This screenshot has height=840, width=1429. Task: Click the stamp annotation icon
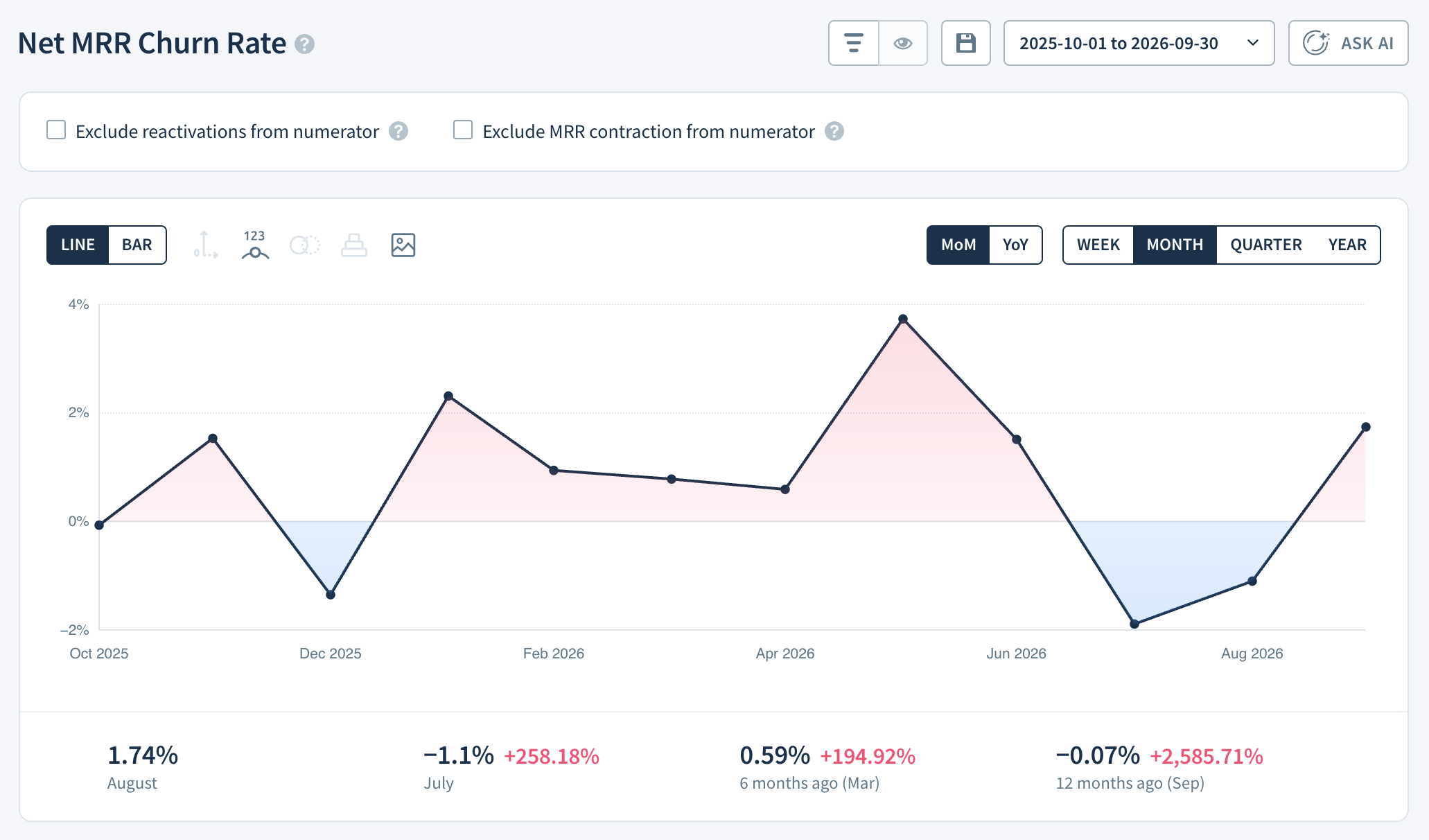(354, 245)
